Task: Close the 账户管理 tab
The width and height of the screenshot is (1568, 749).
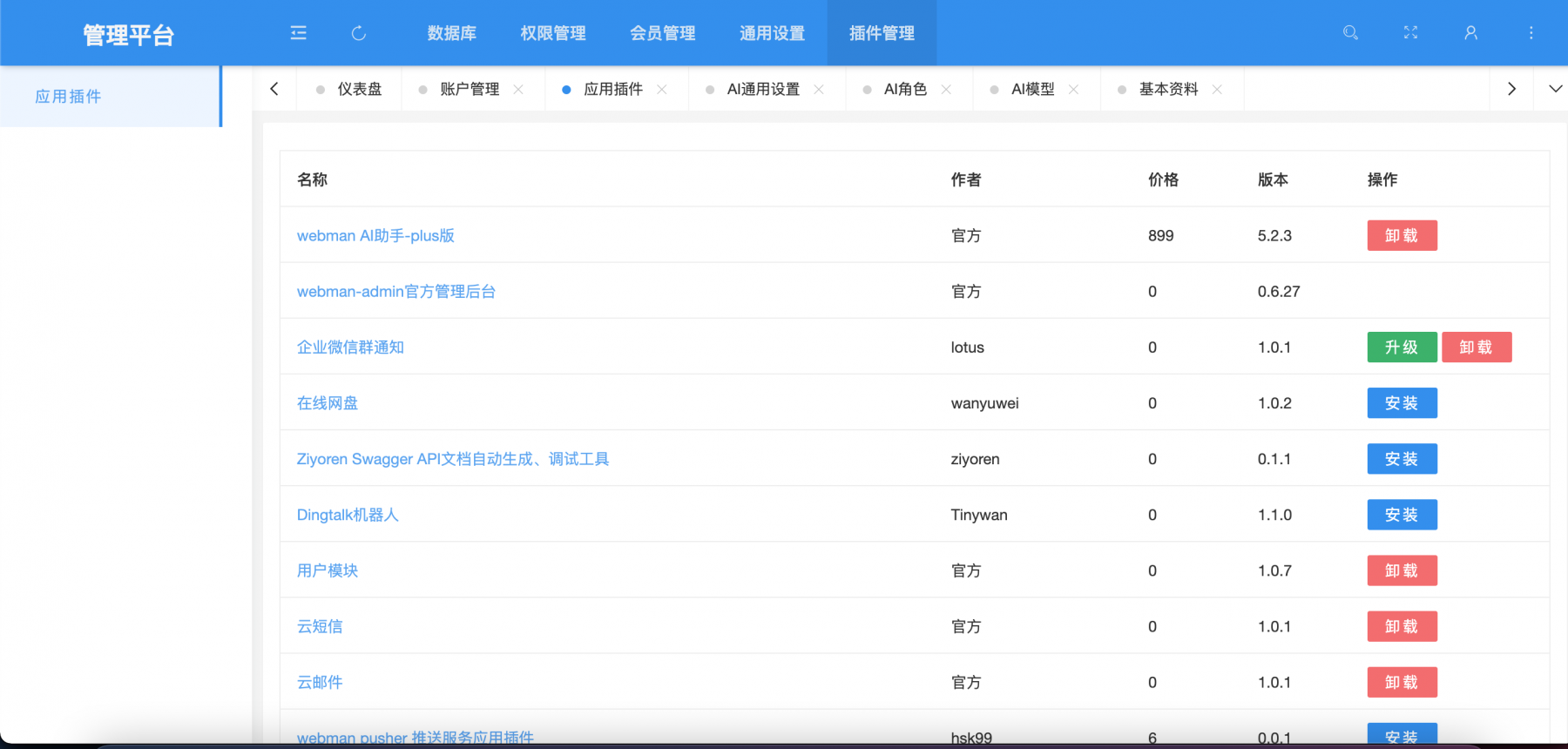Action: coord(518,89)
